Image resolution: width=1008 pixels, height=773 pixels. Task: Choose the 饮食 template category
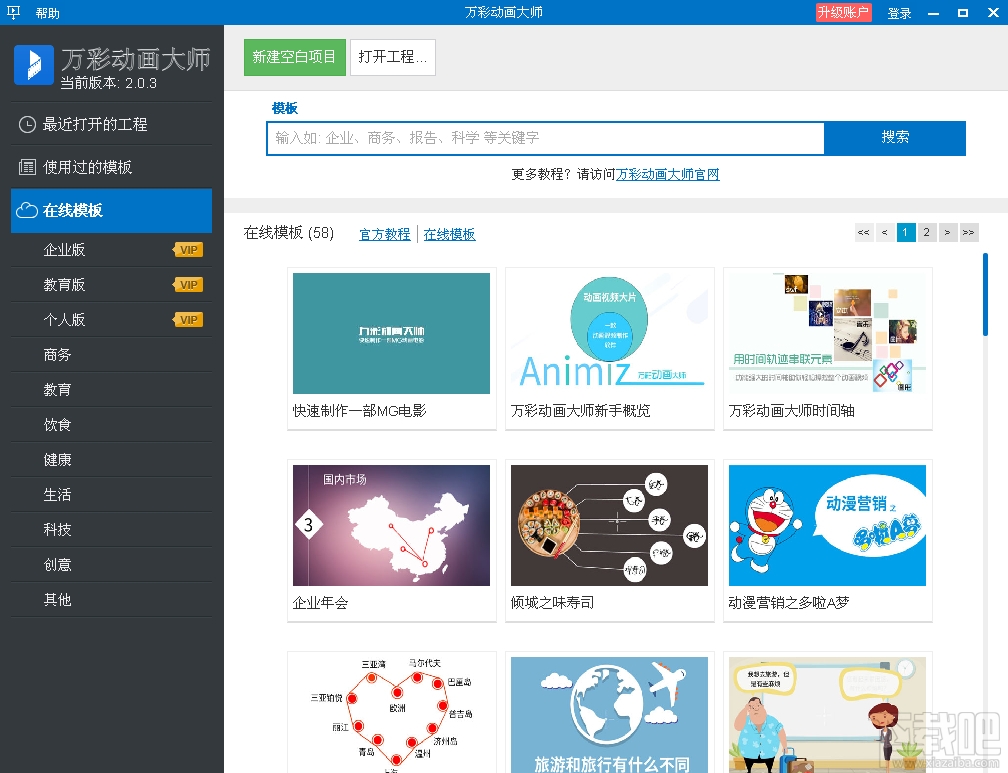coord(111,424)
